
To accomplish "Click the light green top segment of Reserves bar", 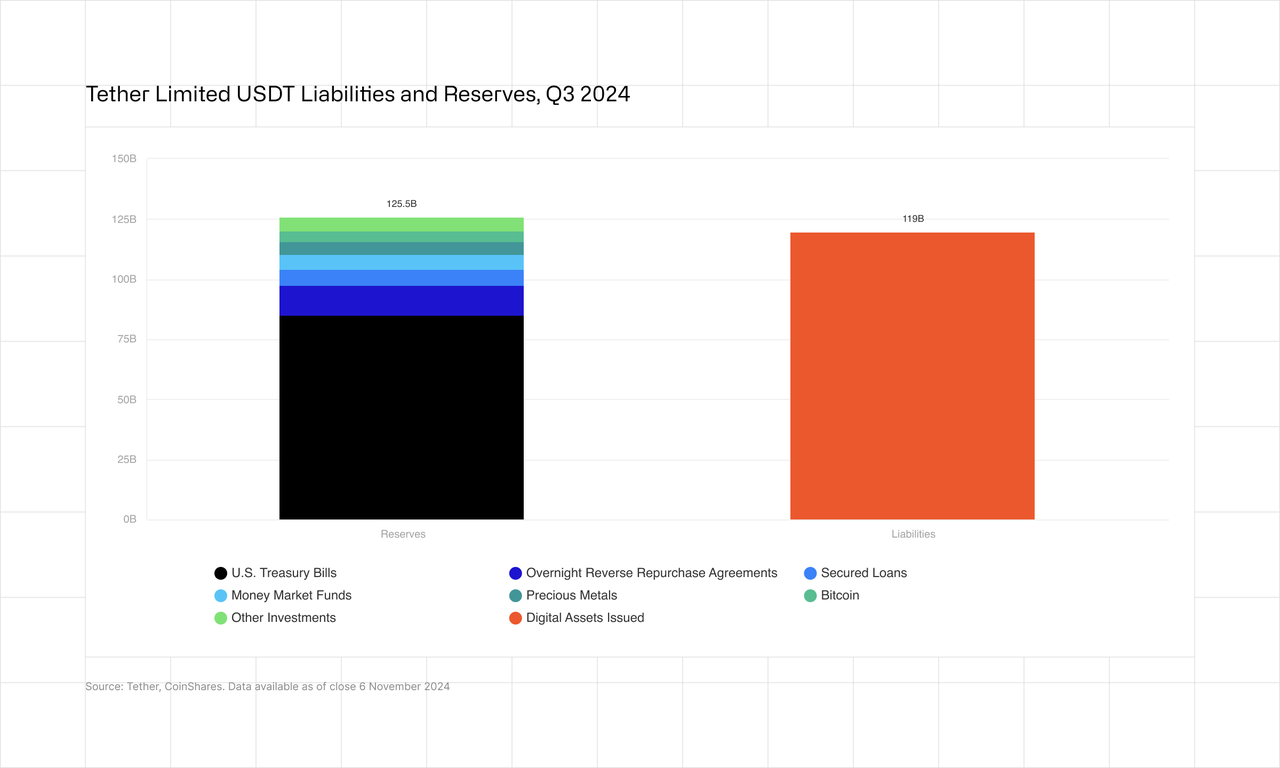I will coord(401,225).
